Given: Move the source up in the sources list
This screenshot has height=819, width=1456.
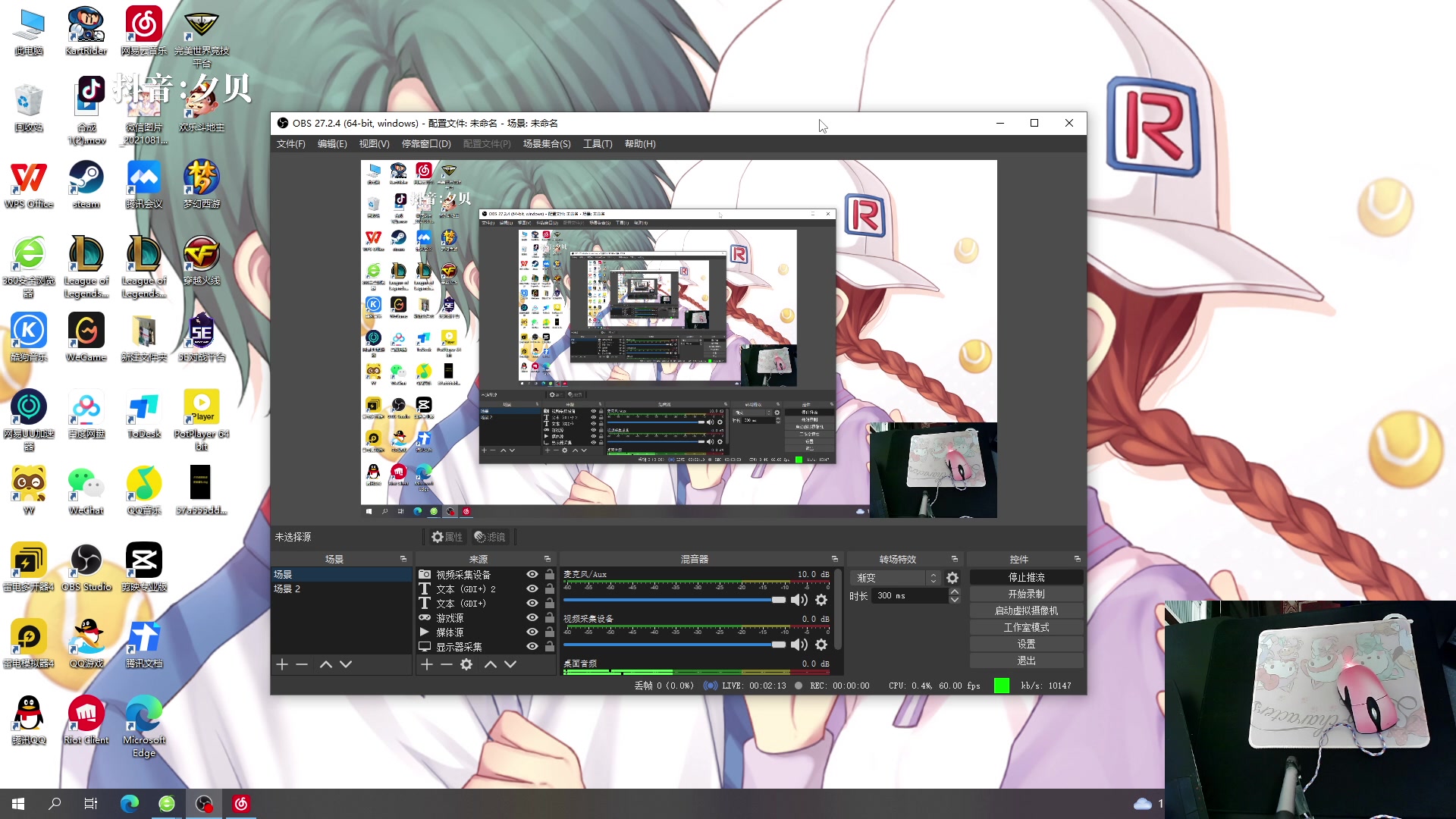Looking at the screenshot, I should coord(491,664).
